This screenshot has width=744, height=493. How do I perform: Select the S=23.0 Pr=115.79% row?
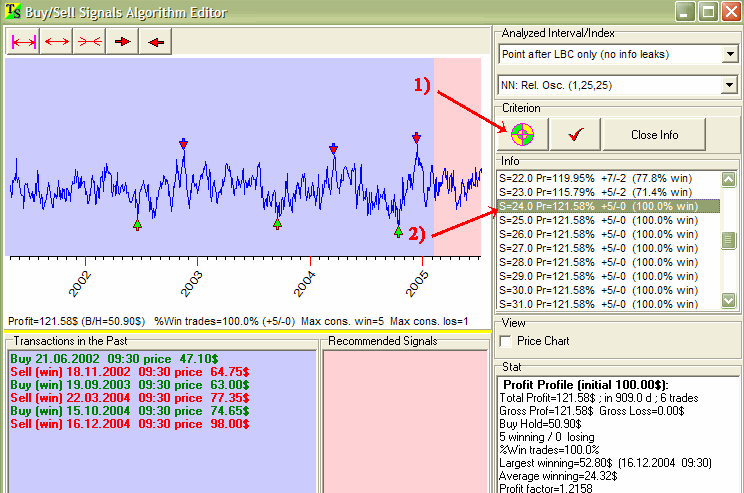[x=608, y=192]
